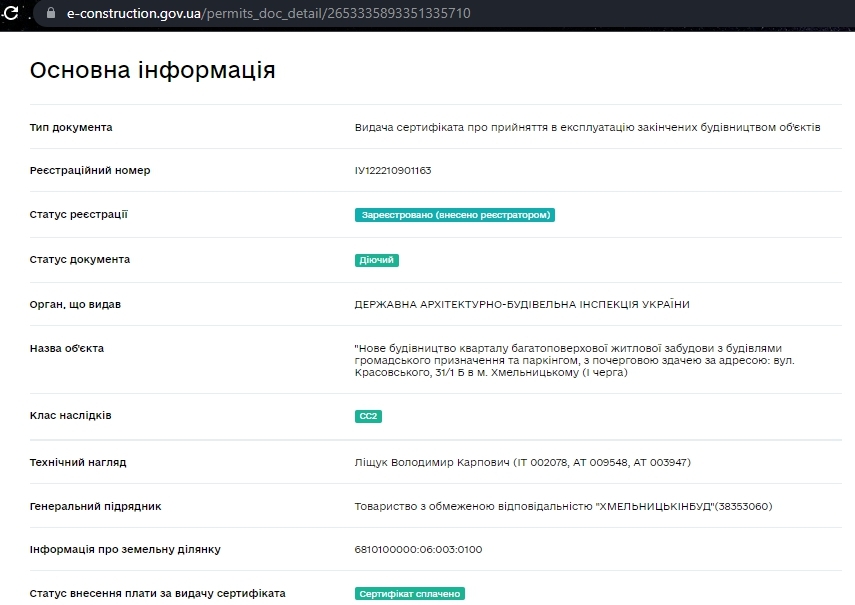Select supervisor 'Ліщук Володимир Карпович' text
This screenshot has height=605, width=855.
[432, 463]
